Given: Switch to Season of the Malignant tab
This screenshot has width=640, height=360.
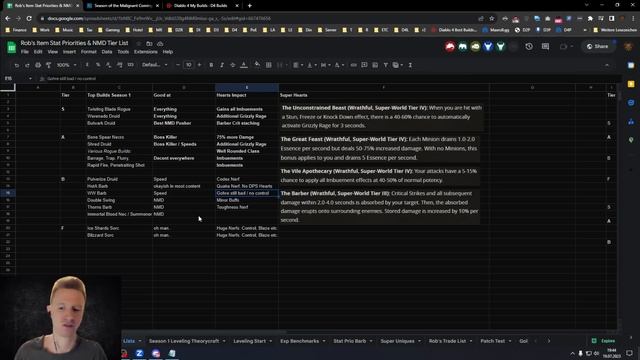Looking at the screenshot, I should pos(123,6).
